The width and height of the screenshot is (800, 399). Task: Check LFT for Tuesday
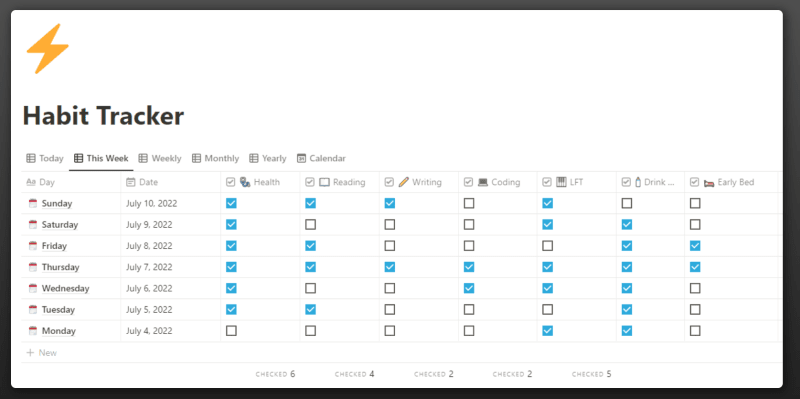point(547,310)
